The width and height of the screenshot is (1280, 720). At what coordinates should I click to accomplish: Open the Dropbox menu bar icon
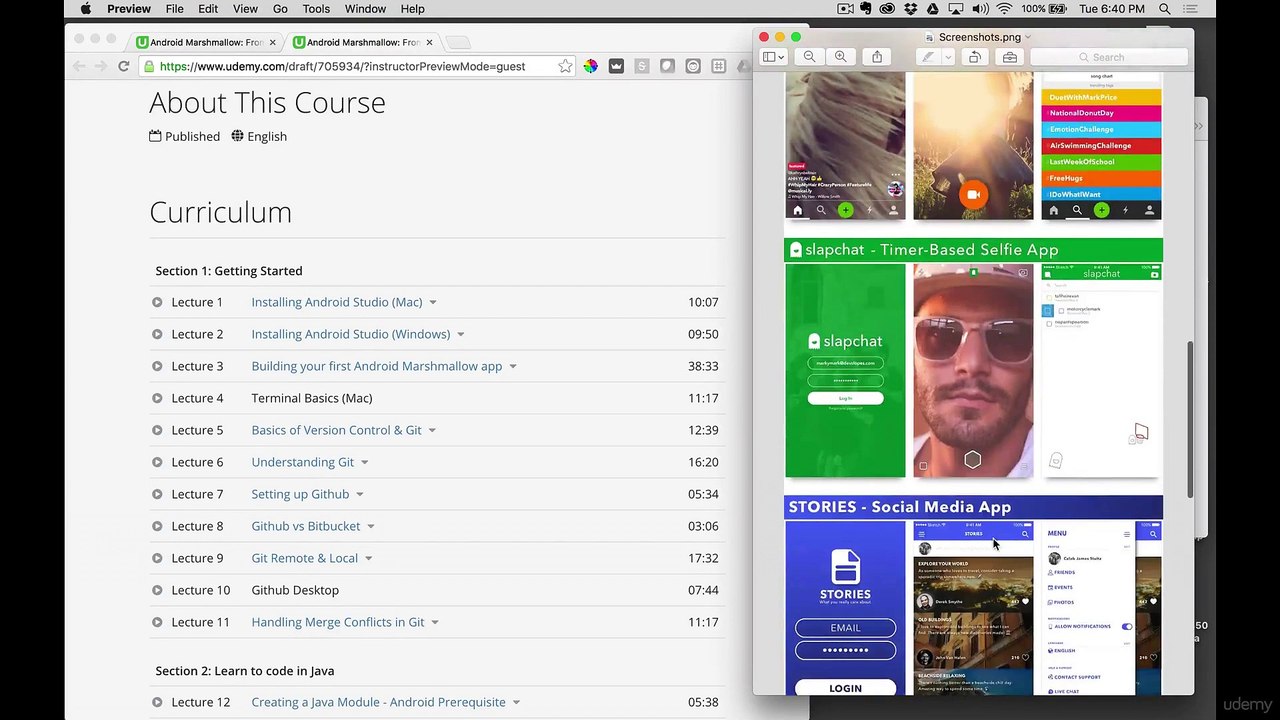point(910,9)
